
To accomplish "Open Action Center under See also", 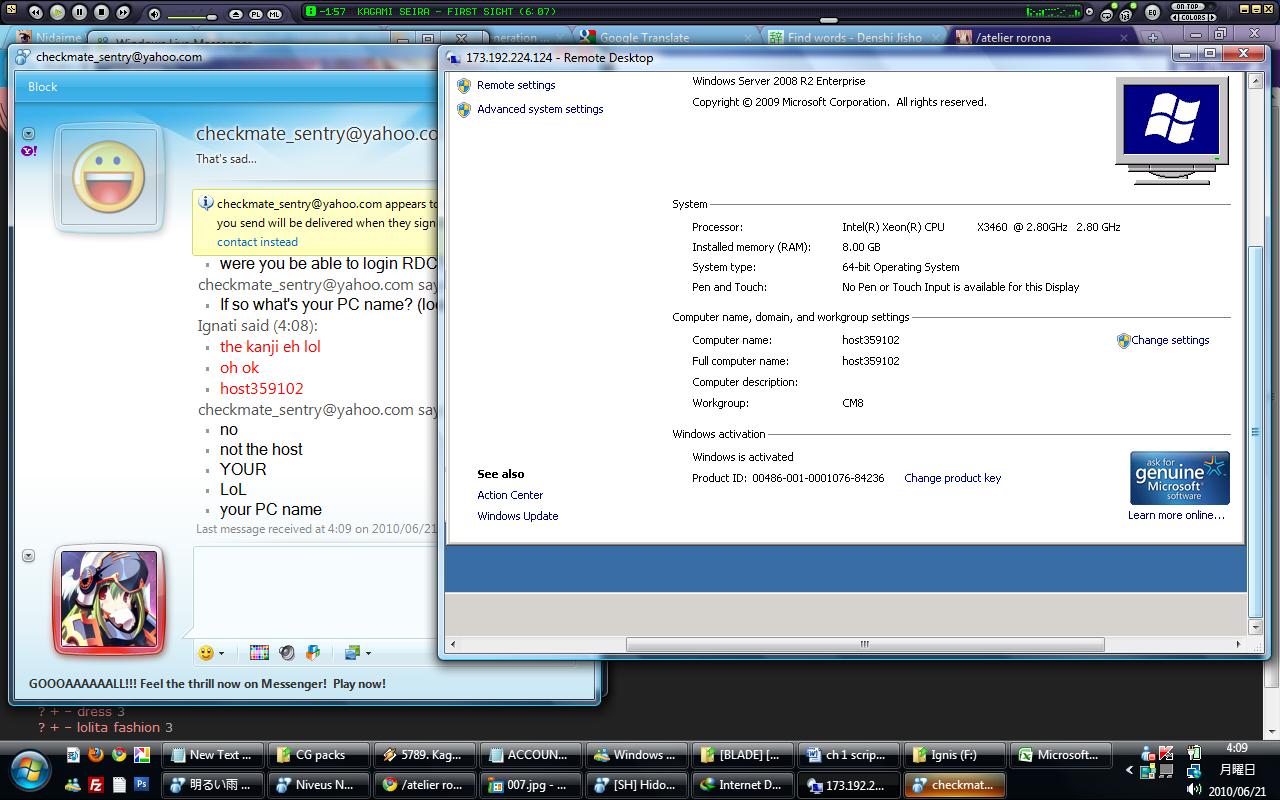I will pyautogui.click(x=510, y=496).
